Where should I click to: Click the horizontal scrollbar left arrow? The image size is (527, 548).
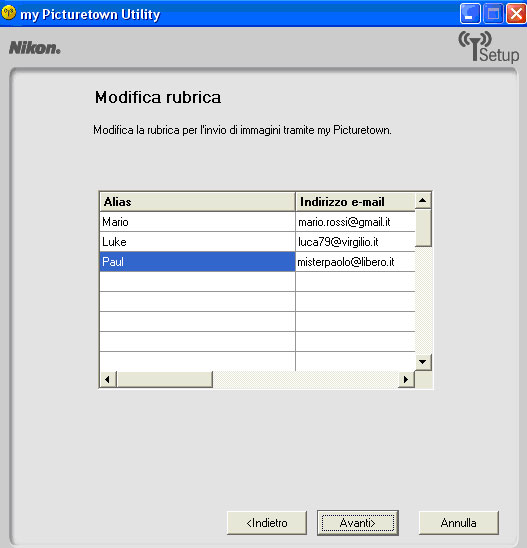(x=108, y=380)
